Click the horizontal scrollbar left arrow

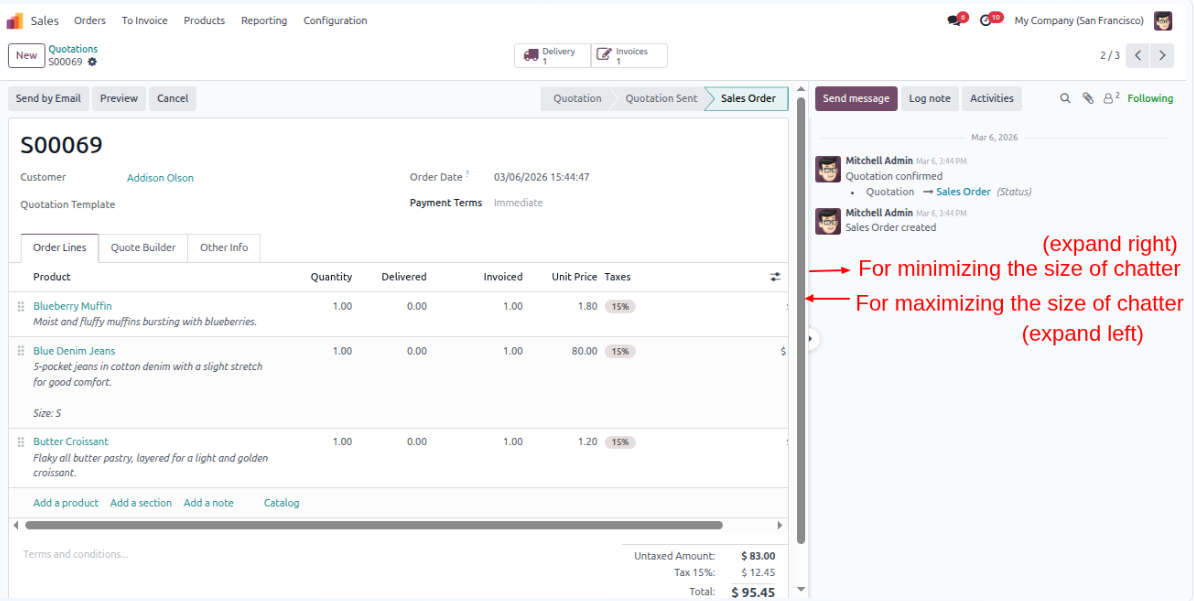16,525
